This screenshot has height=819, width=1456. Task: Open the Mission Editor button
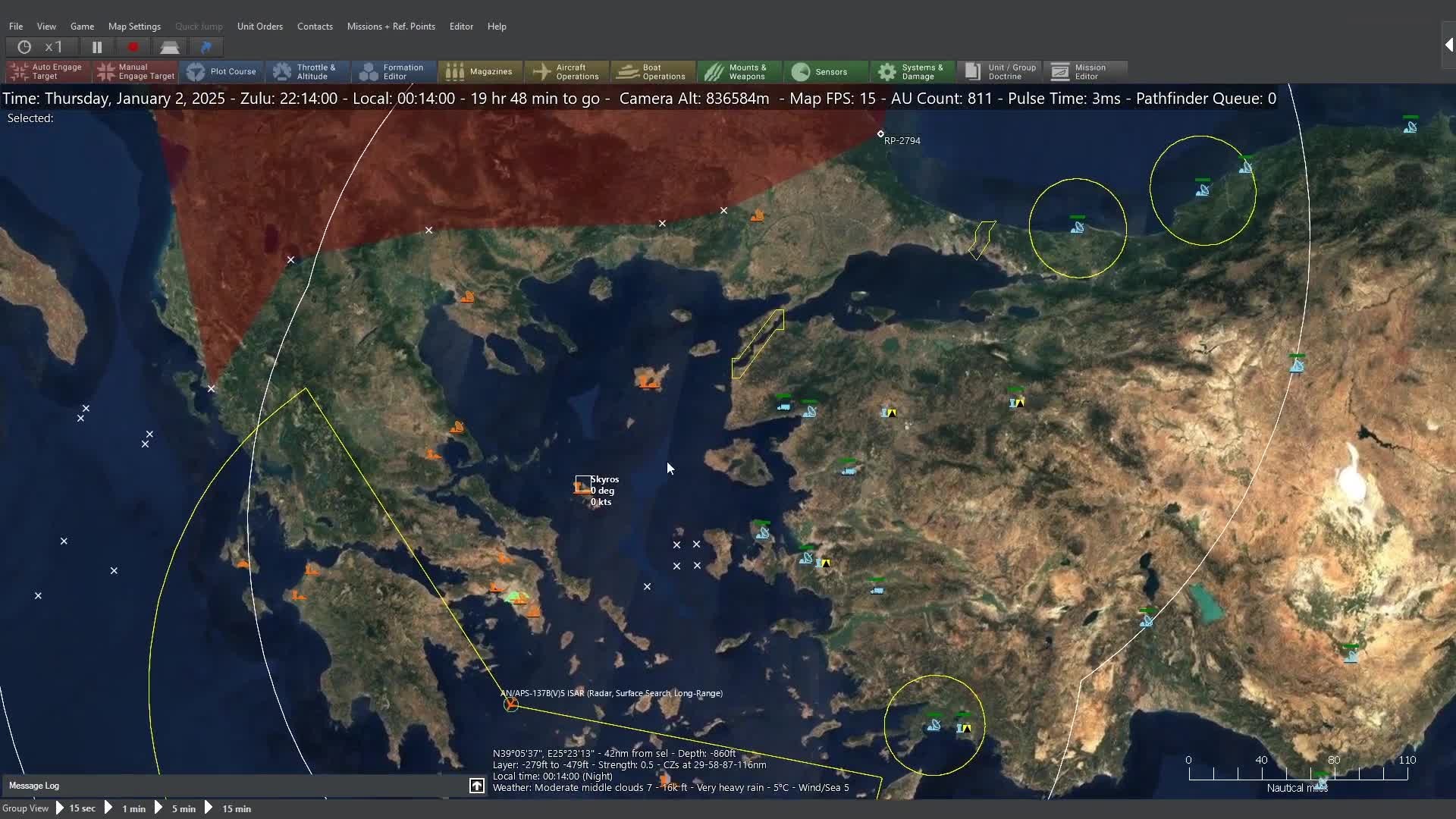pyautogui.click(x=1084, y=71)
